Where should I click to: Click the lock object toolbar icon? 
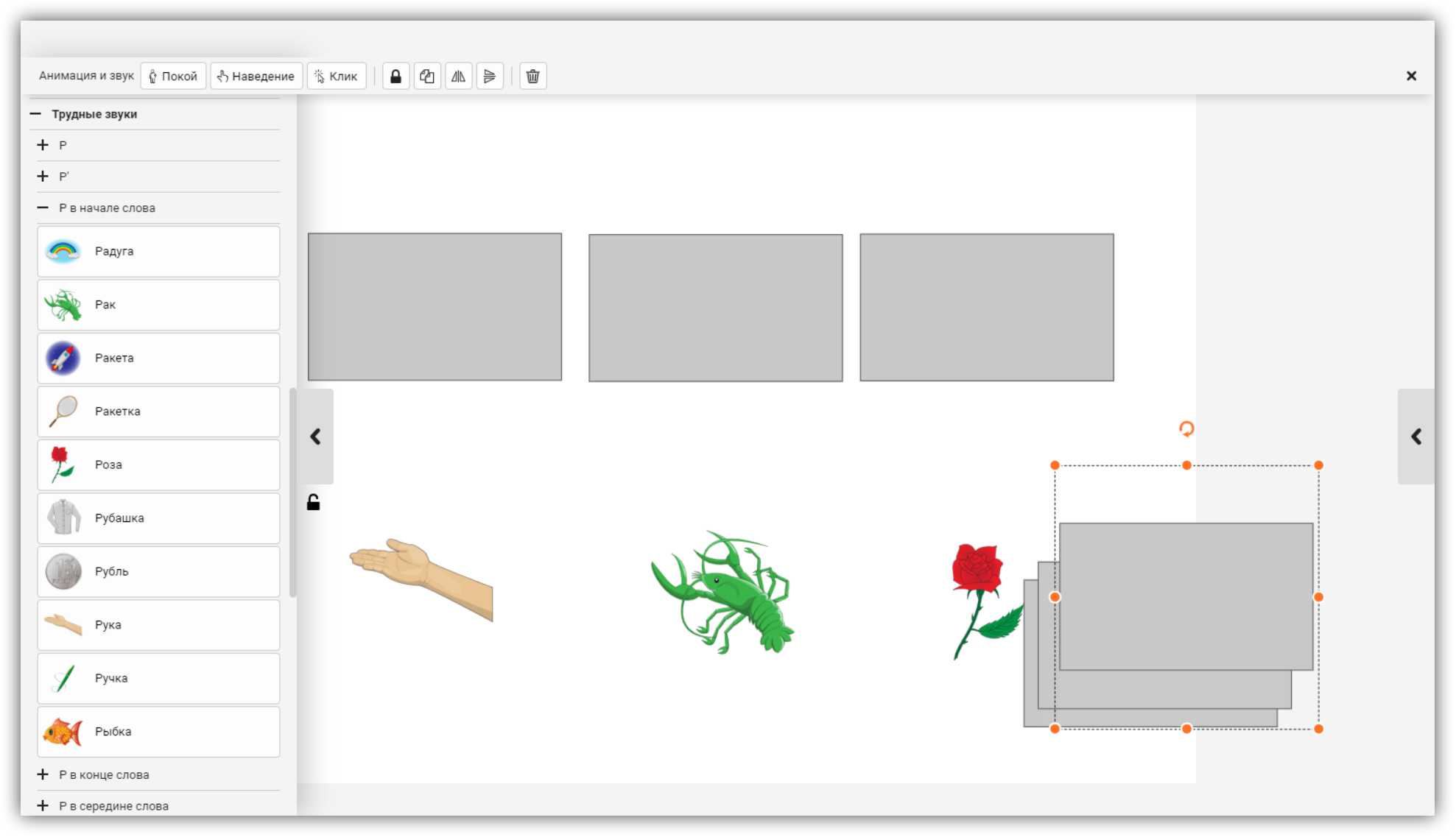click(395, 77)
